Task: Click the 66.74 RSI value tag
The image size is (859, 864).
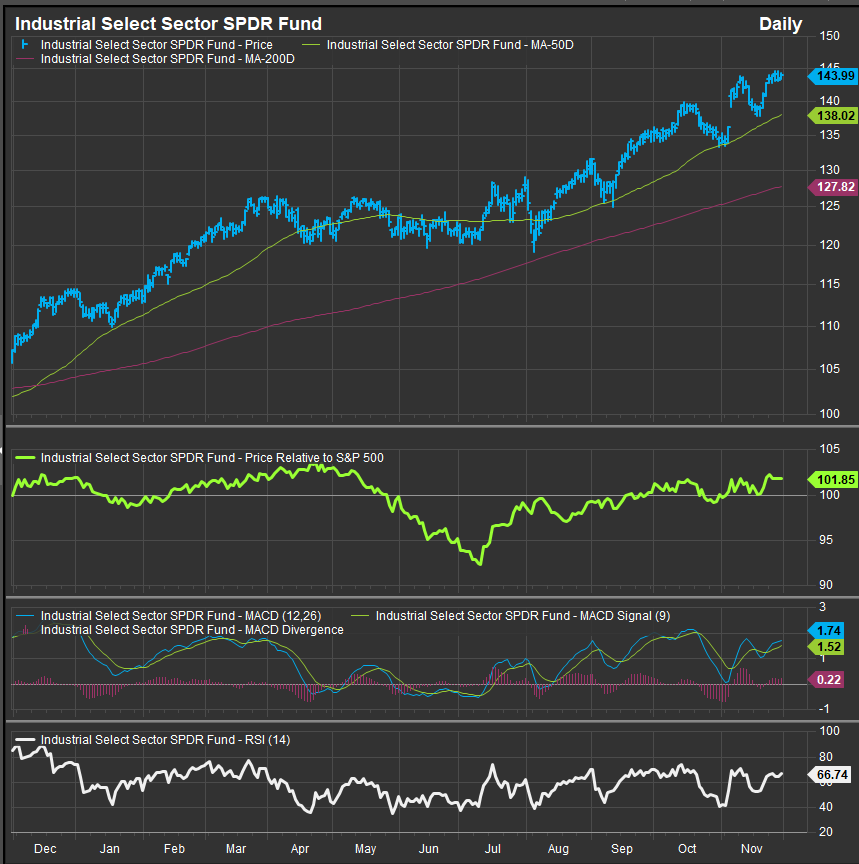Action: pyautogui.click(x=829, y=774)
